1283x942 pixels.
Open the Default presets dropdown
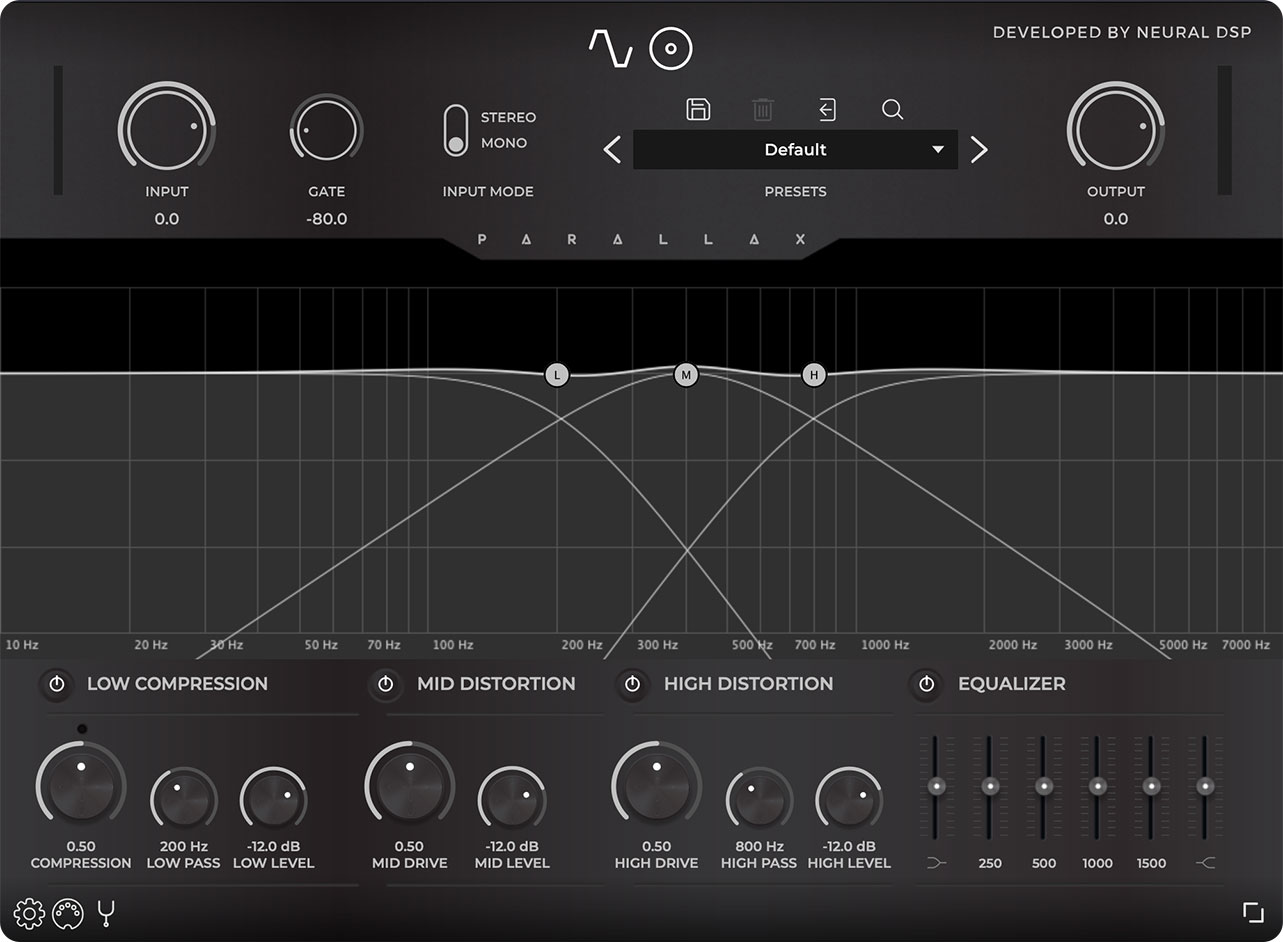pos(795,150)
